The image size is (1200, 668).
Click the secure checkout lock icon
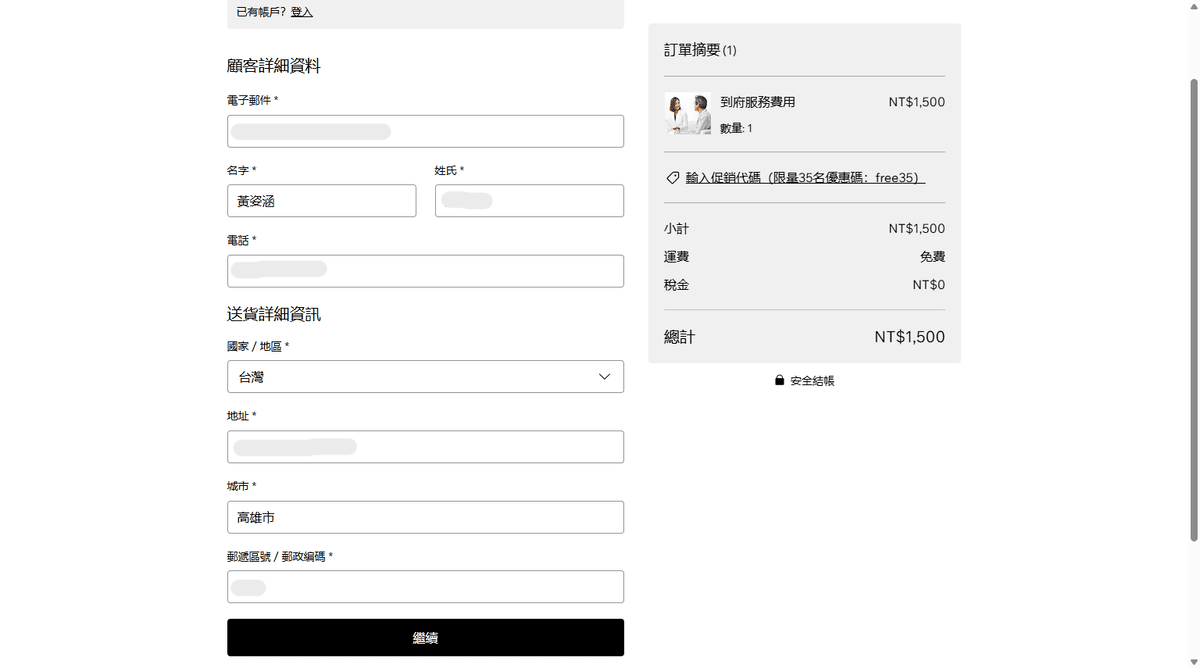779,381
